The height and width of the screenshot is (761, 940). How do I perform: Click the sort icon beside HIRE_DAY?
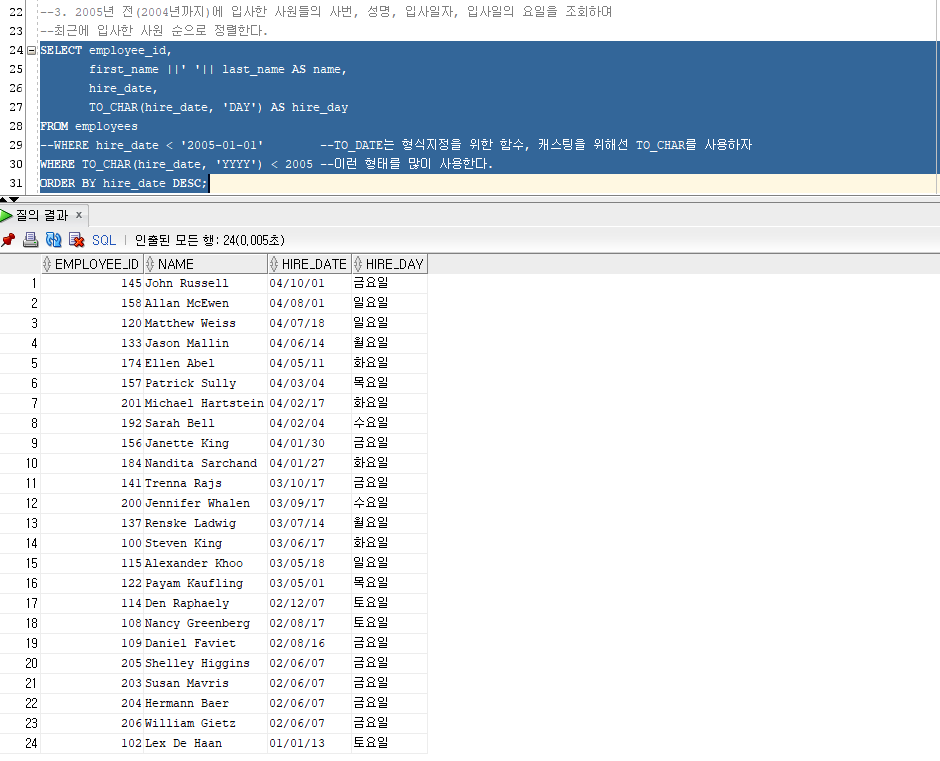(x=358, y=264)
